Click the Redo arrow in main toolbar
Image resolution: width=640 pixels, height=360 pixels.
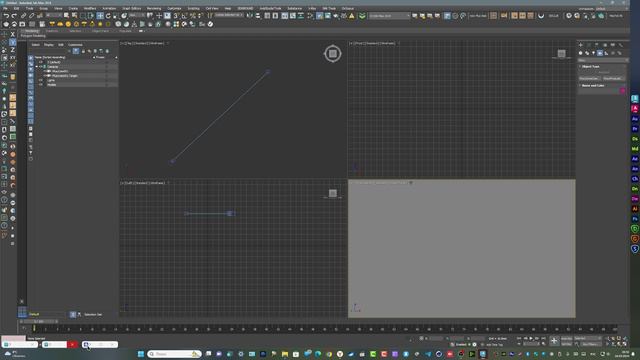(x=14, y=16)
